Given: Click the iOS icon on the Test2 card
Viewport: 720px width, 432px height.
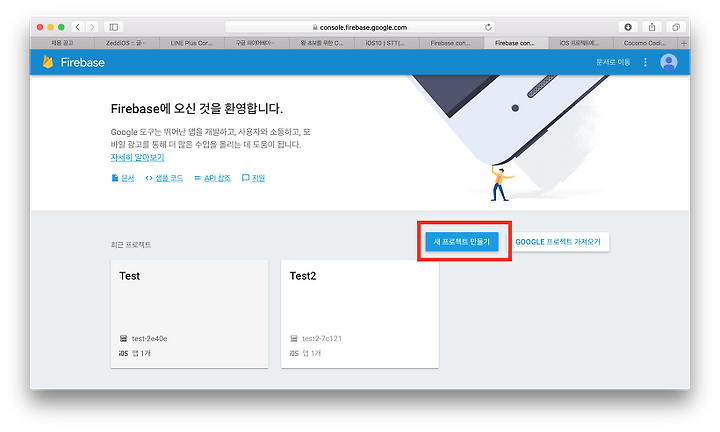Looking at the screenshot, I should pyautogui.click(x=294, y=353).
